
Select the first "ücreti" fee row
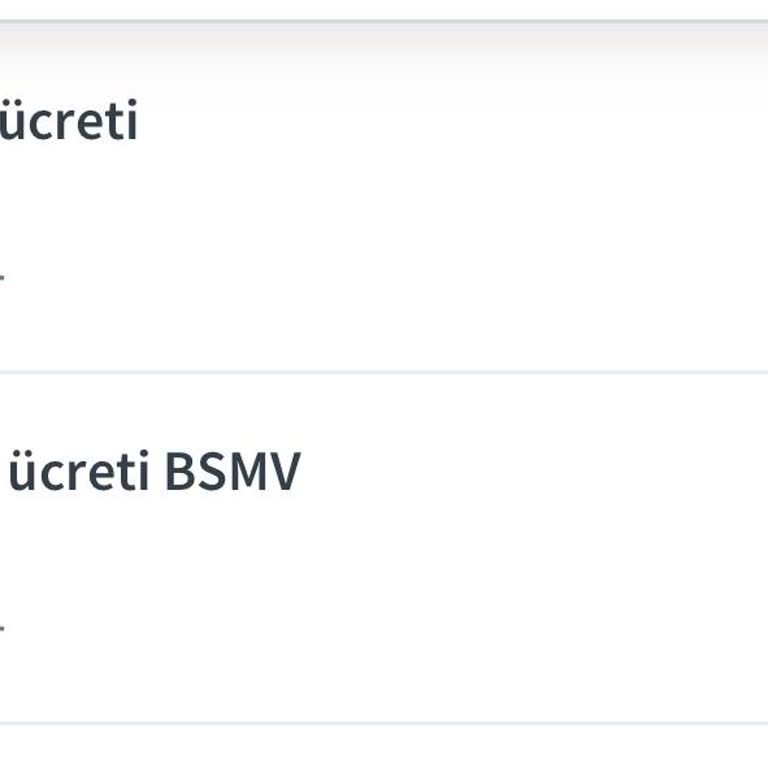coord(384,200)
